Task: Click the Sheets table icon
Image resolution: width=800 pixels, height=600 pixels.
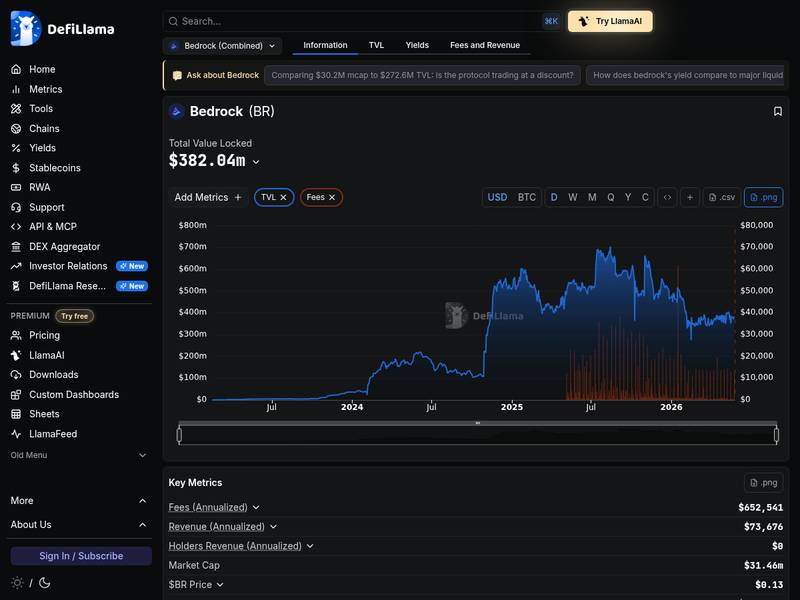Action: [x=16, y=414]
